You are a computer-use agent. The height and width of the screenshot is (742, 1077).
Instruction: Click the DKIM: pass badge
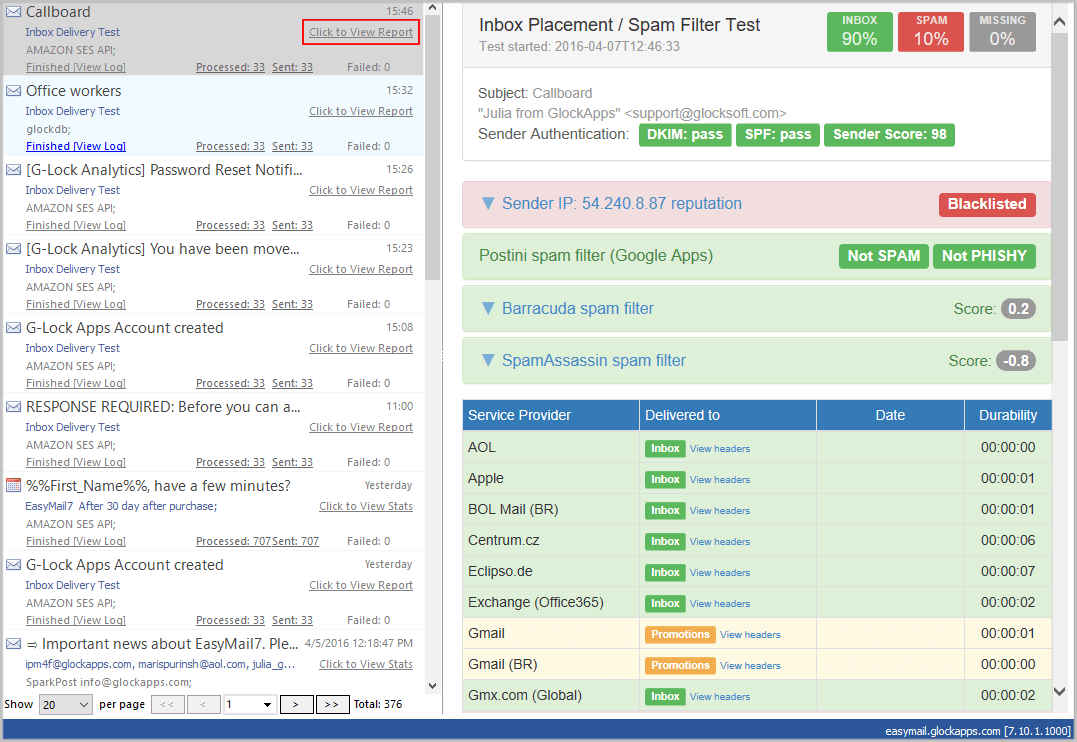pyautogui.click(x=685, y=135)
